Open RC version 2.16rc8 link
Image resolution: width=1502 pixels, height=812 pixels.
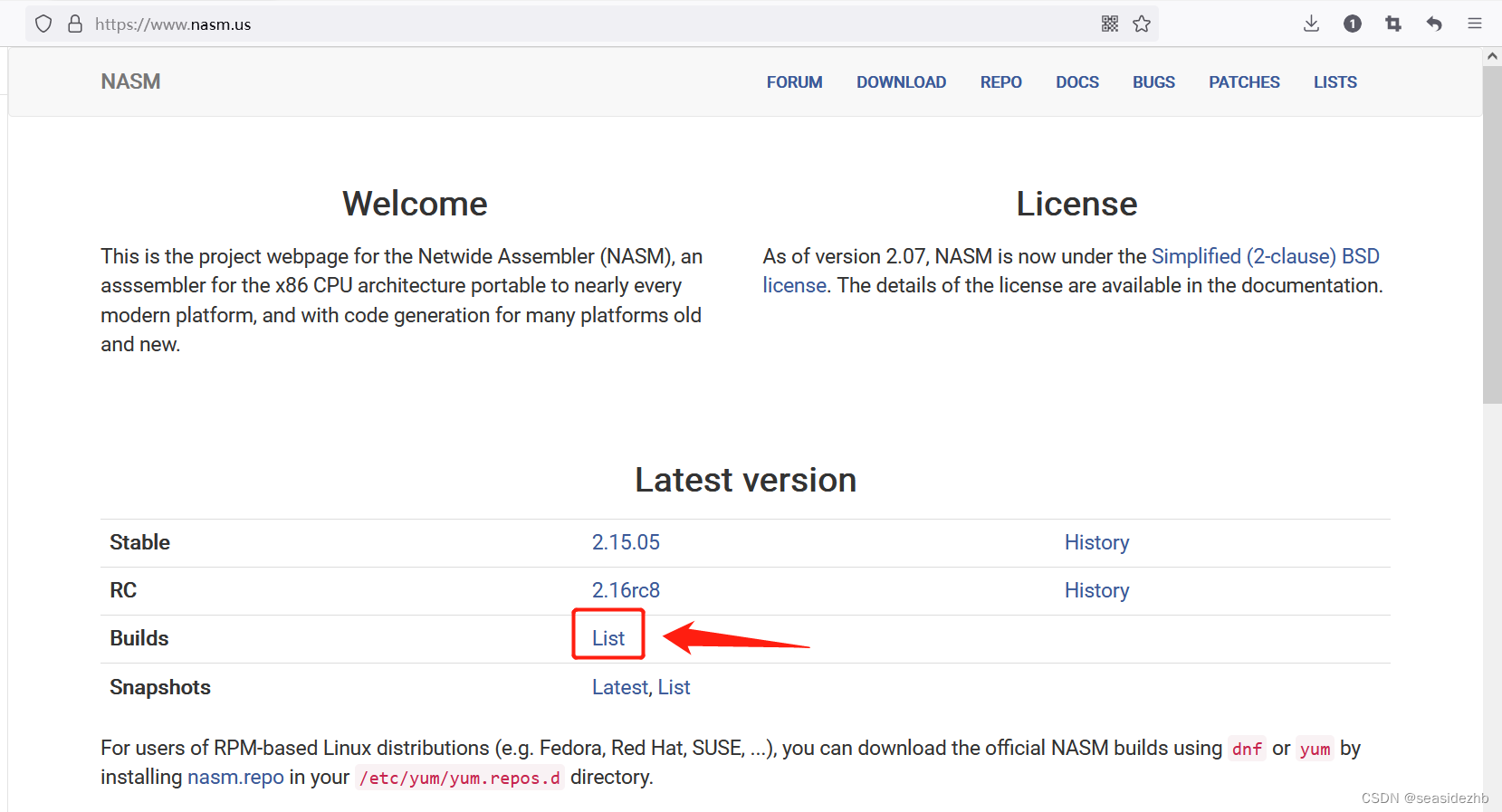(x=626, y=590)
